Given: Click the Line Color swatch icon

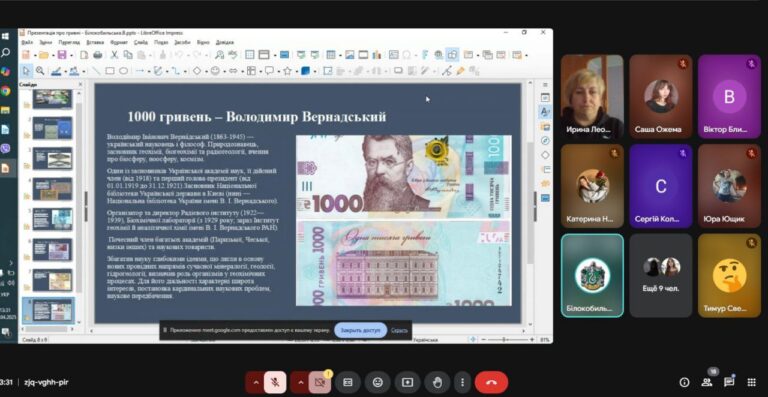Looking at the screenshot, I should 56,71.
